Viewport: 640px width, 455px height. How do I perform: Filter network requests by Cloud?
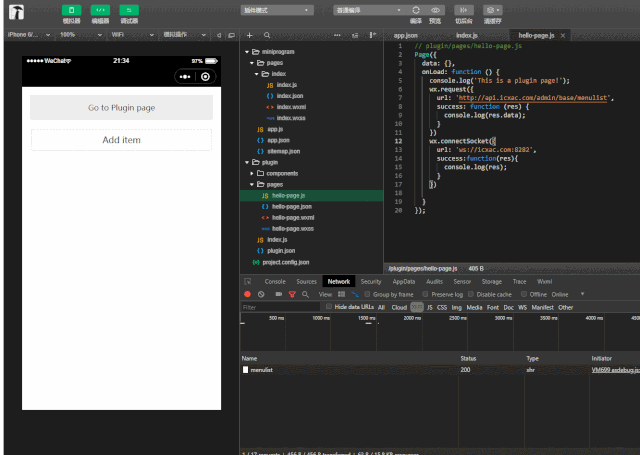[x=399, y=307]
